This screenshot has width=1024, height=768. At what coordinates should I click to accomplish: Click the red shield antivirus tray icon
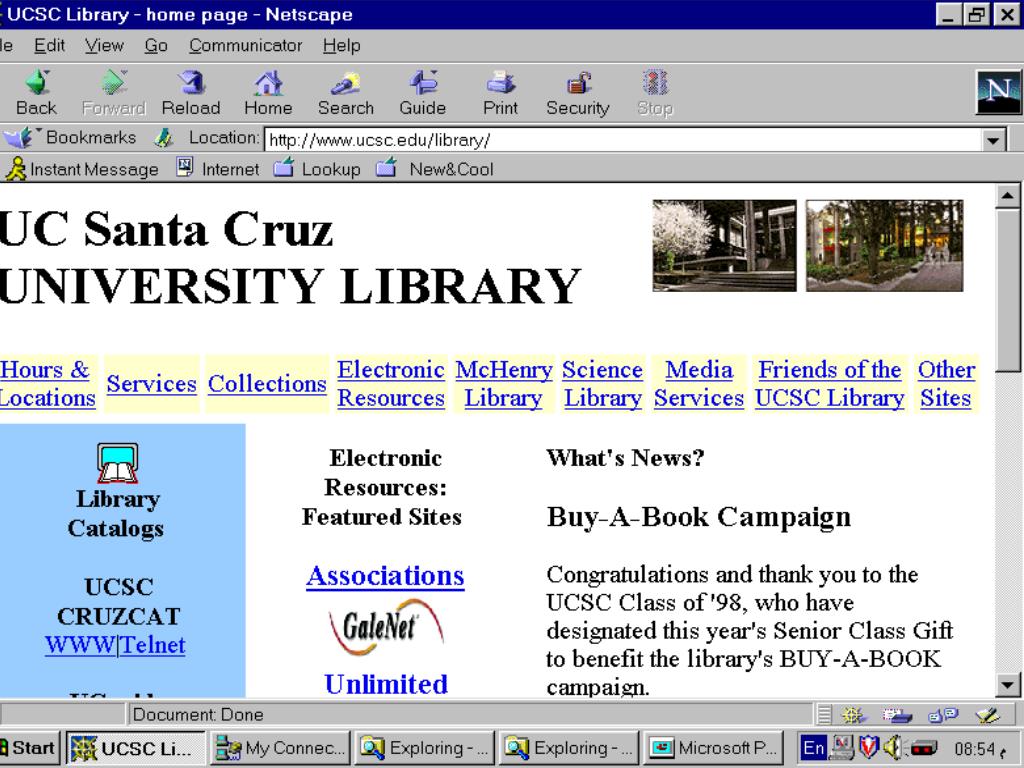click(x=869, y=747)
